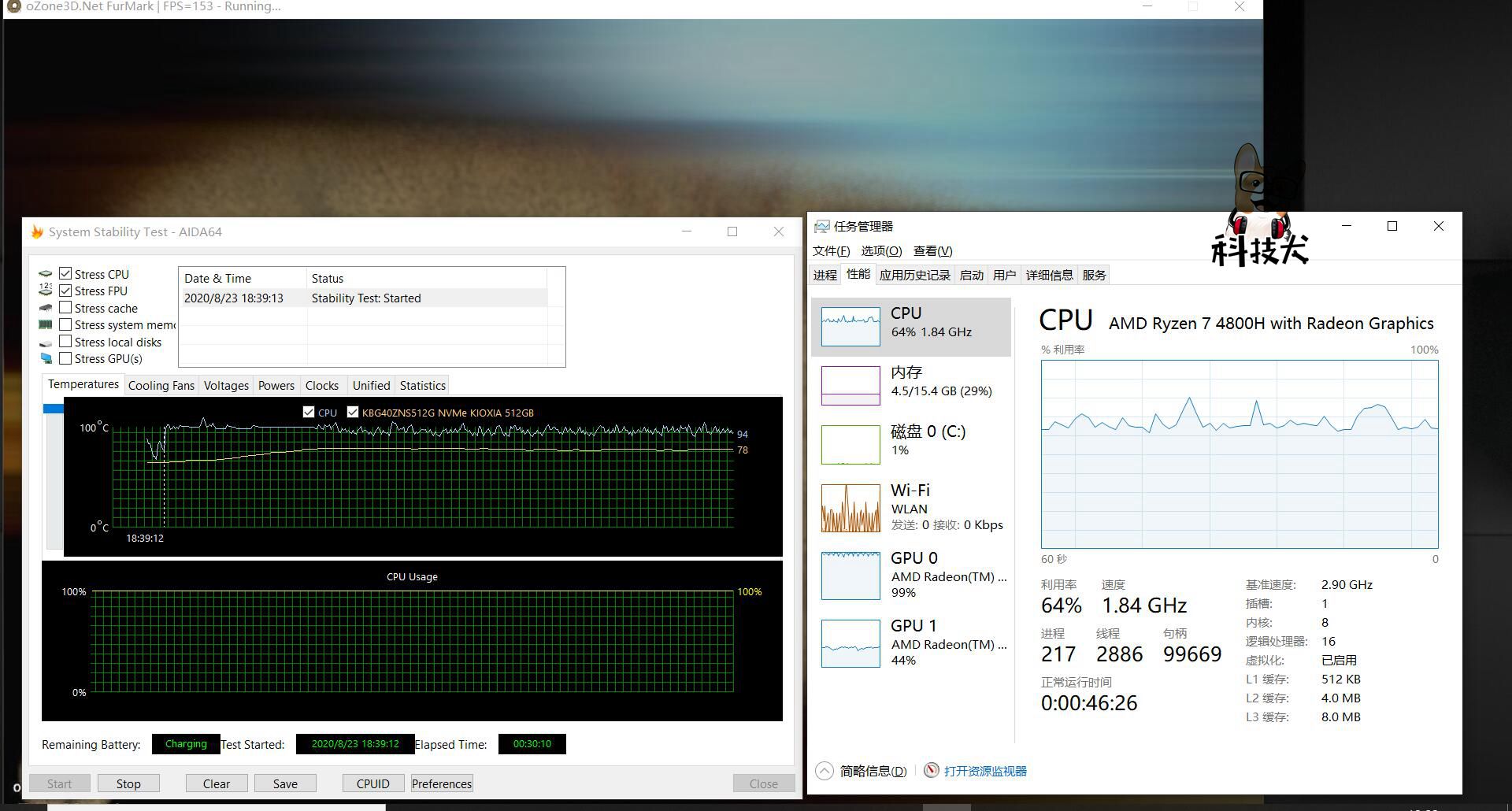This screenshot has height=811, width=1512.
Task: Select the CPU performance graph thumbnail
Action: (850, 326)
